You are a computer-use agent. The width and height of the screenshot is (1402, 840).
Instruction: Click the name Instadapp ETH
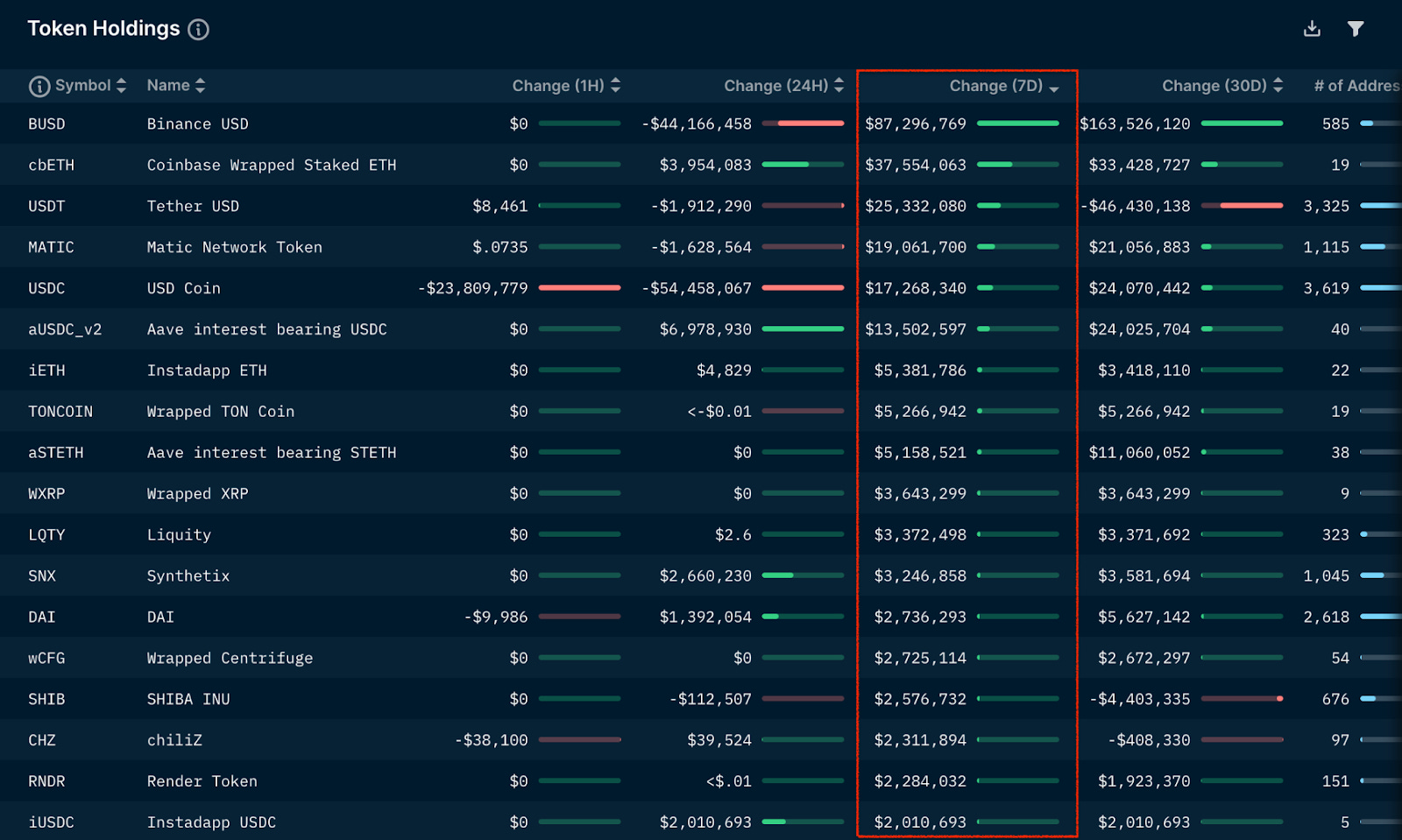[207, 371]
